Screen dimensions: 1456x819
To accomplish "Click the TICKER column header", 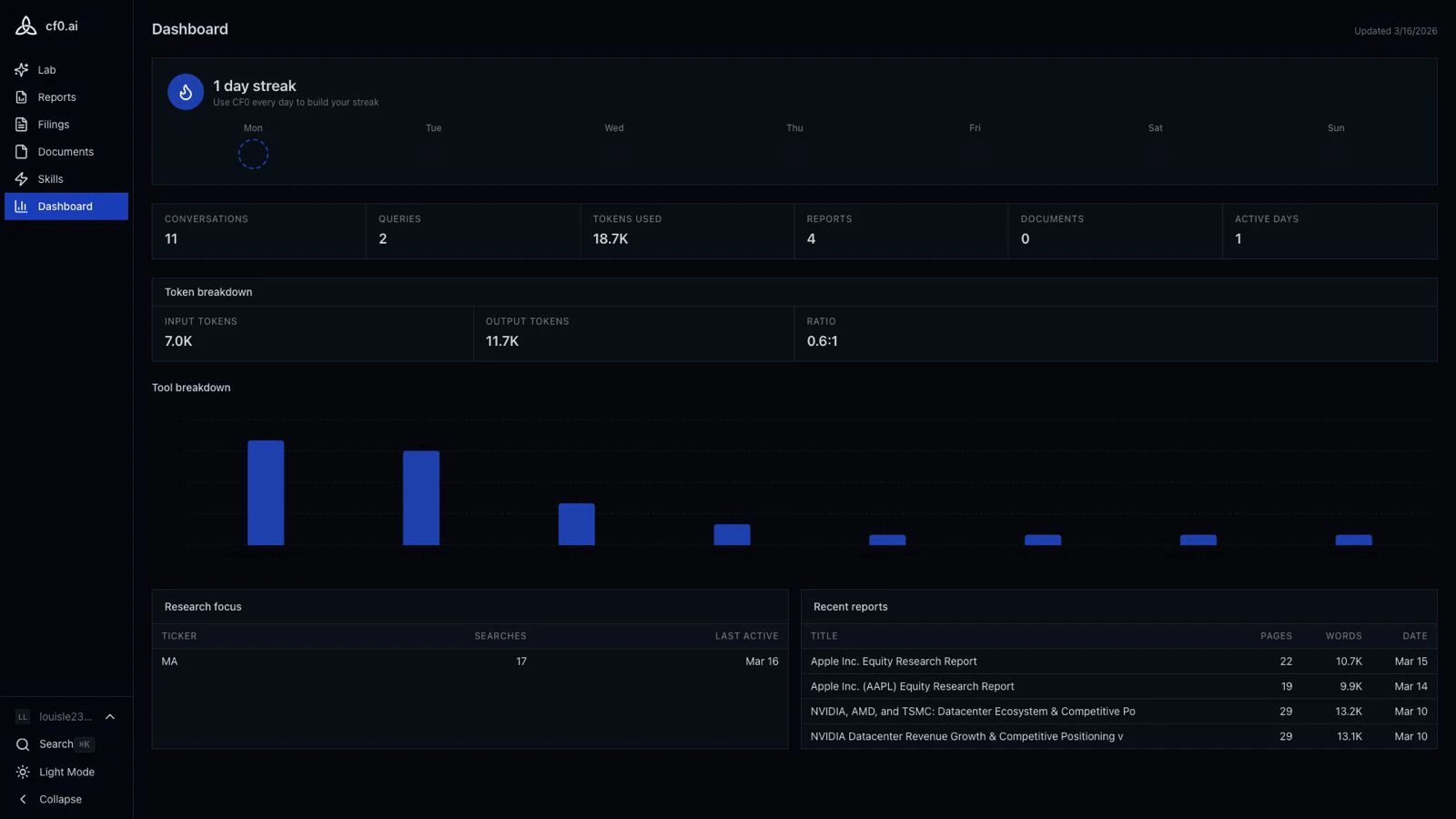I will click(x=179, y=636).
